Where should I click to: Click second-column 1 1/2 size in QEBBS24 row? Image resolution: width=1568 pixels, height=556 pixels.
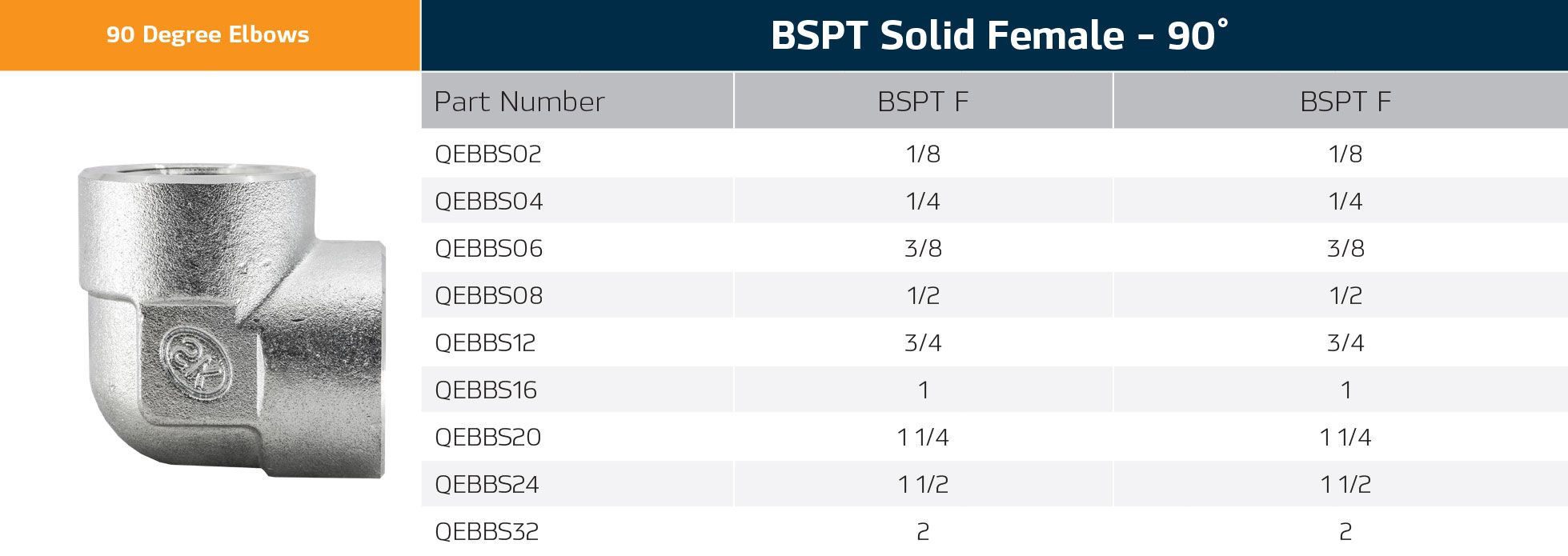pos(1345,484)
